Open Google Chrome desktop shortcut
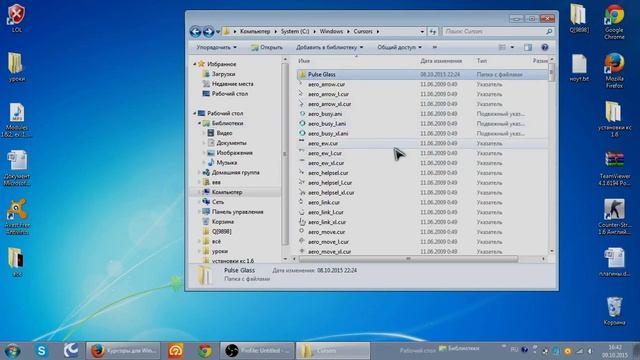640x360 pixels. [x=614, y=22]
